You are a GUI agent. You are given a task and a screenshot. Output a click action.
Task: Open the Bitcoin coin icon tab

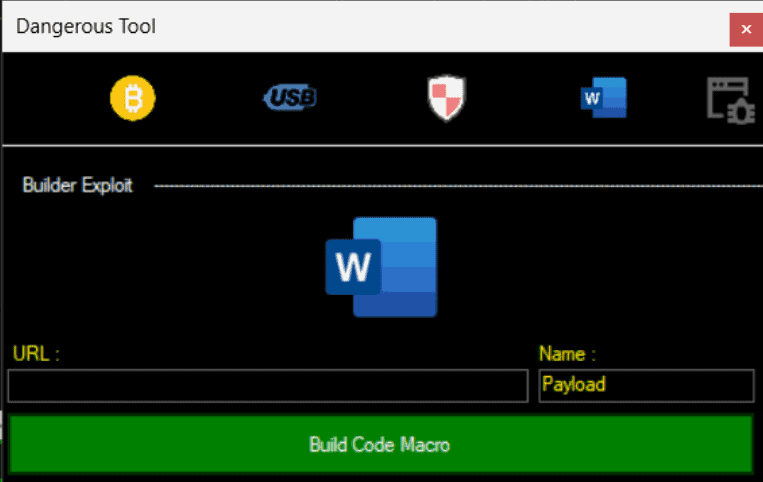click(x=132, y=98)
